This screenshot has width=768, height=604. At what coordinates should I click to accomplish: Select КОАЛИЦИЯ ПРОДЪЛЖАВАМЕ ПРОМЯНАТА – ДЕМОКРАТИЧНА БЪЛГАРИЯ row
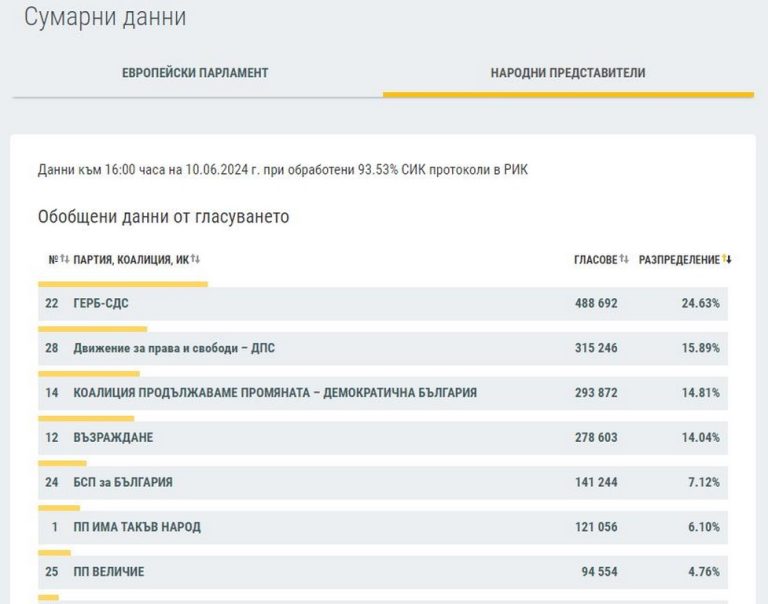275,393
